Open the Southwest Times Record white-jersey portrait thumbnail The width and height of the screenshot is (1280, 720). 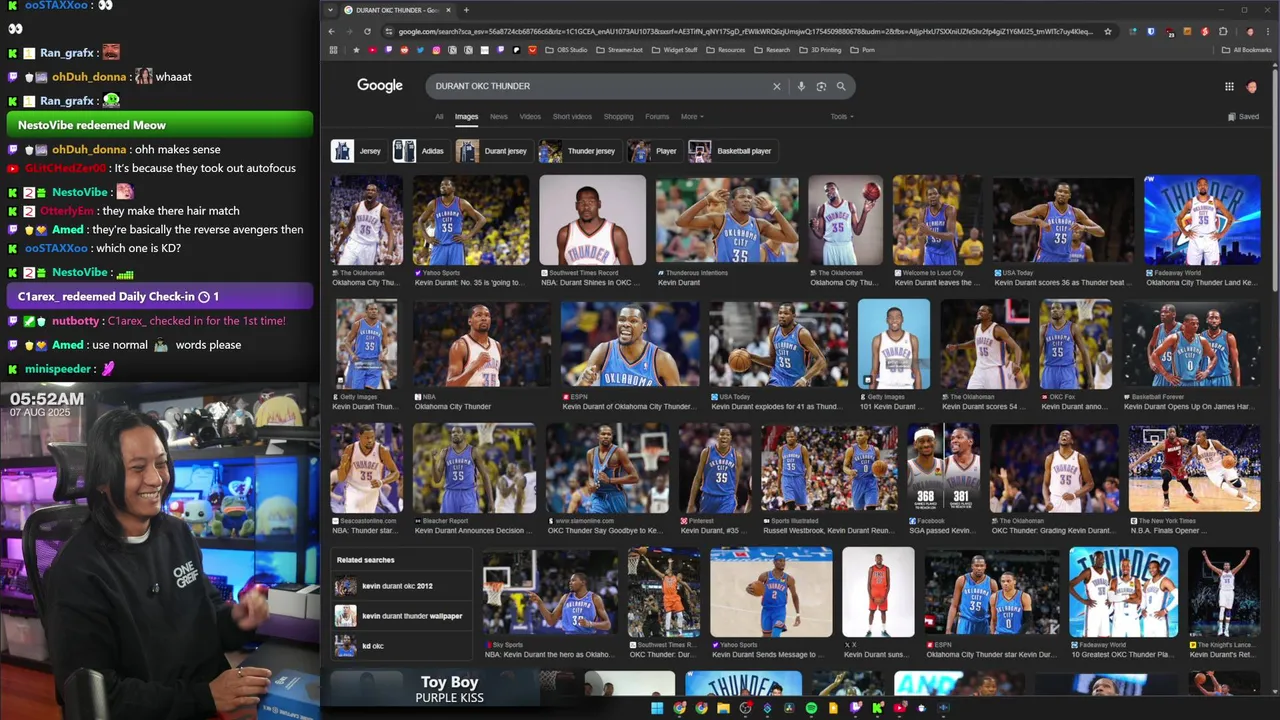pyautogui.click(x=593, y=220)
